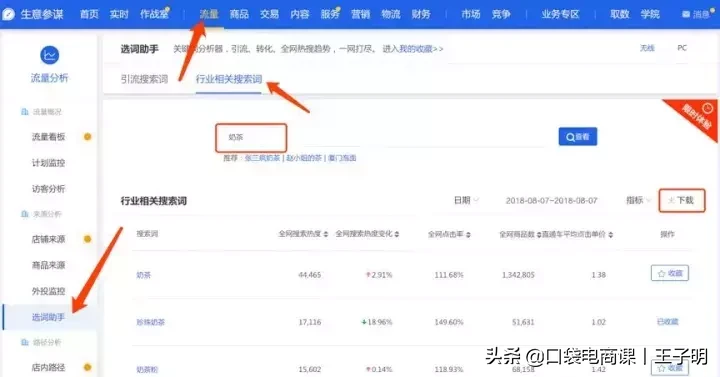Open 计划监控 in the sidebar
The height and width of the screenshot is (377, 720).
coord(49,163)
